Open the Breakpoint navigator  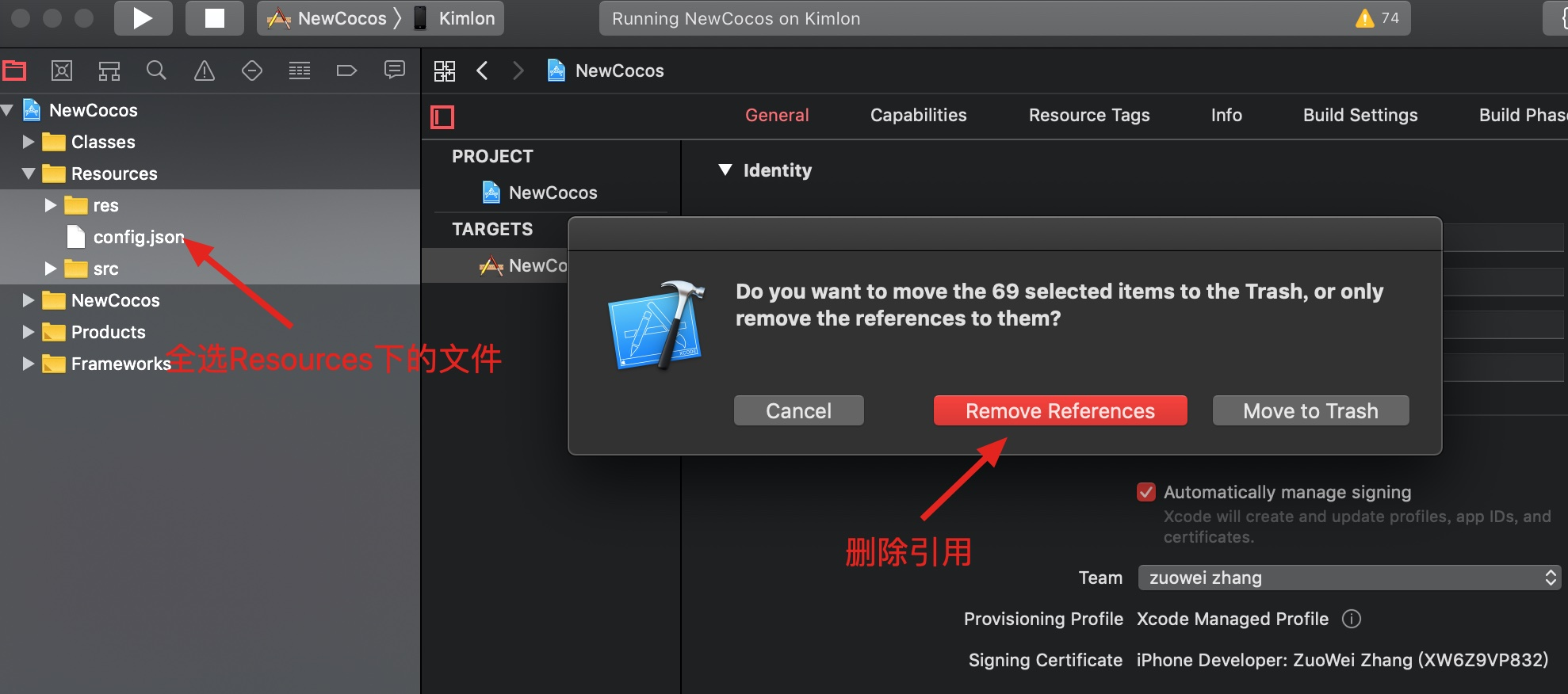click(x=347, y=71)
